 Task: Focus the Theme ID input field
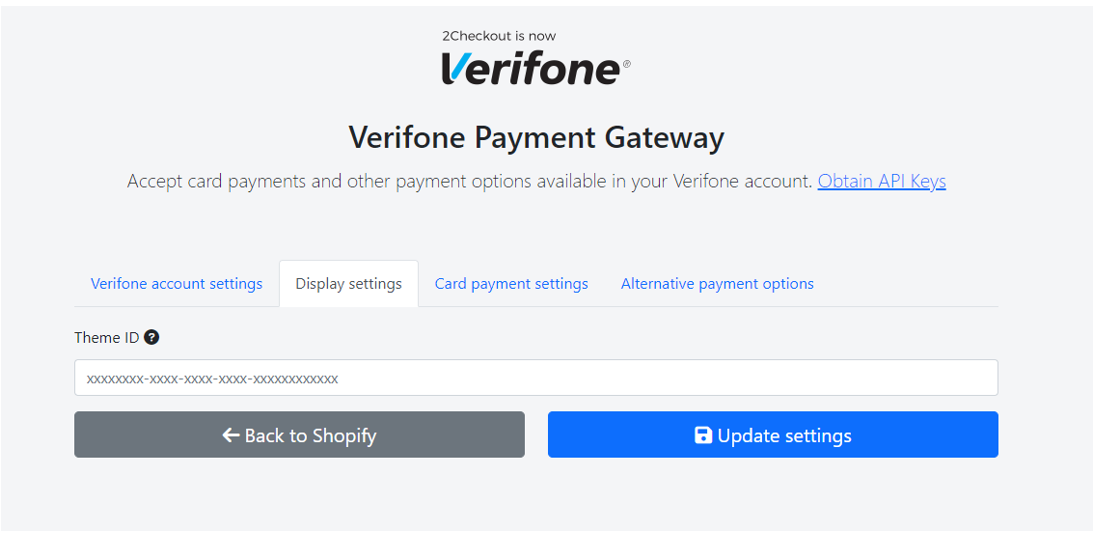[x=536, y=378]
